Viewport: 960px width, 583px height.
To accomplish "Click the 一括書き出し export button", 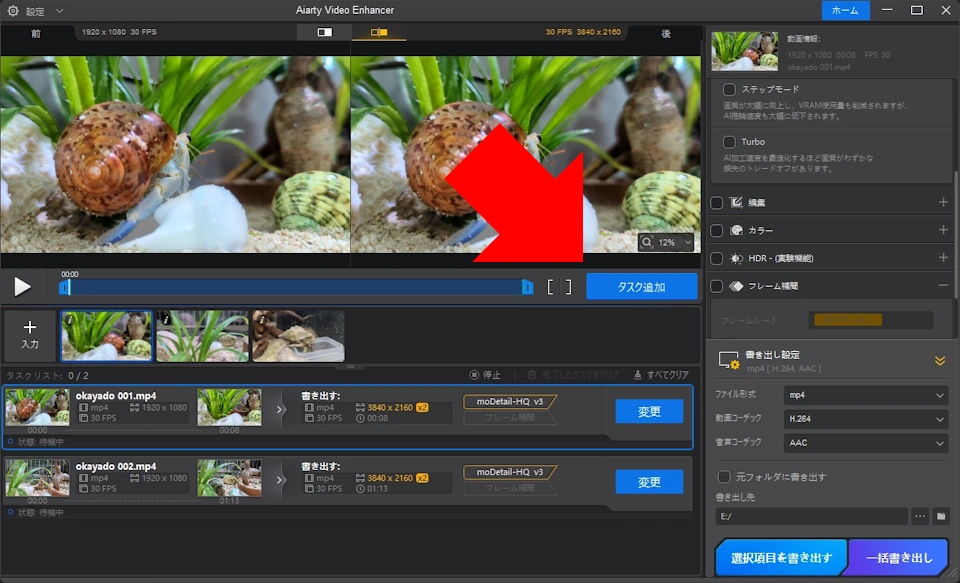I will coord(898,557).
